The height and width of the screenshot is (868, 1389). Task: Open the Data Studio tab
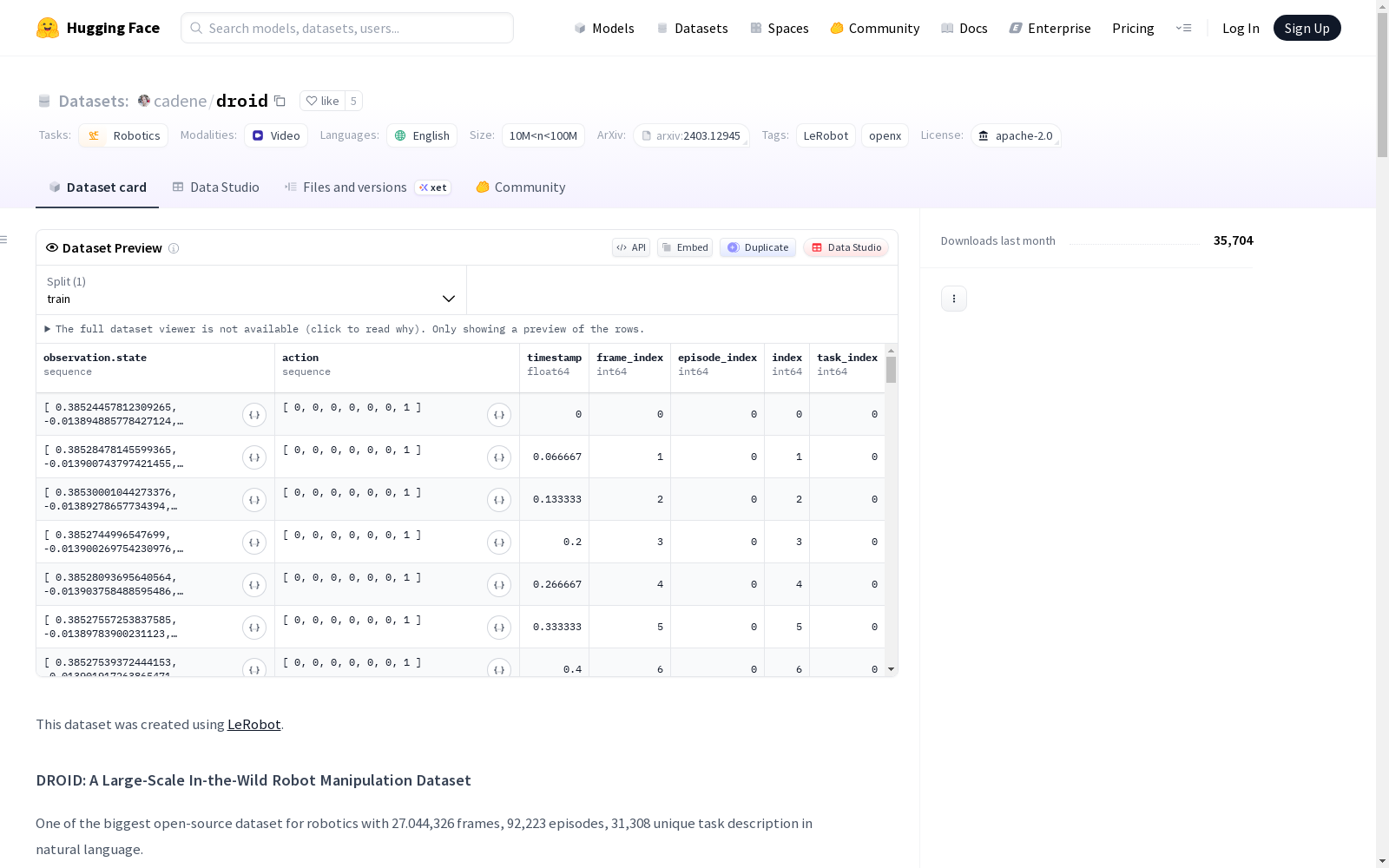[216, 187]
